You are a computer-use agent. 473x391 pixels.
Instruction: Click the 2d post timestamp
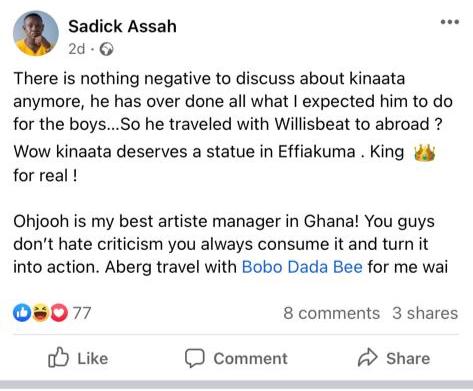click(77, 49)
